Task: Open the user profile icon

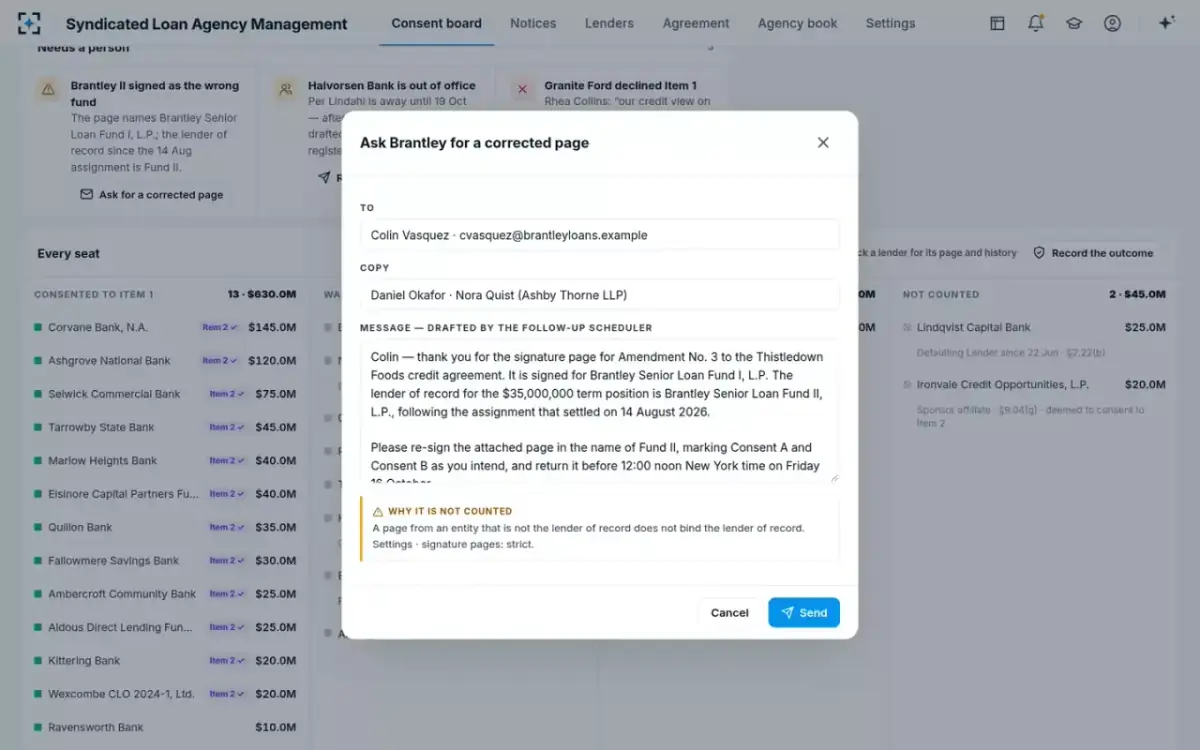Action: (x=1112, y=23)
